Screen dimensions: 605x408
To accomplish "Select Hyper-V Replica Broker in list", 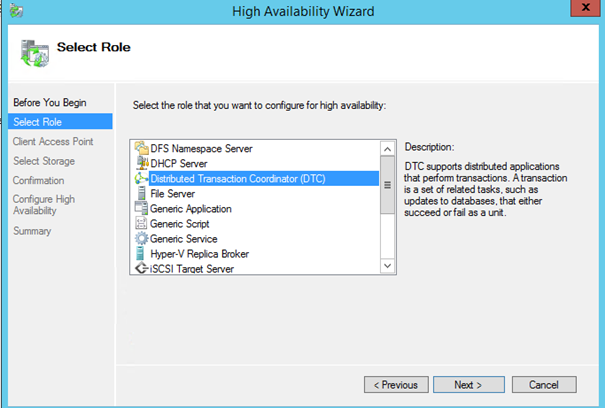I will tap(199, 254).
